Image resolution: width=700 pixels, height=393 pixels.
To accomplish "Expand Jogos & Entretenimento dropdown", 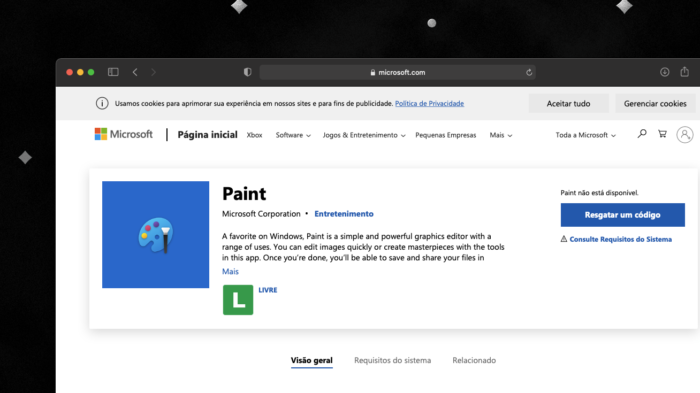I will tap(364, 135).
